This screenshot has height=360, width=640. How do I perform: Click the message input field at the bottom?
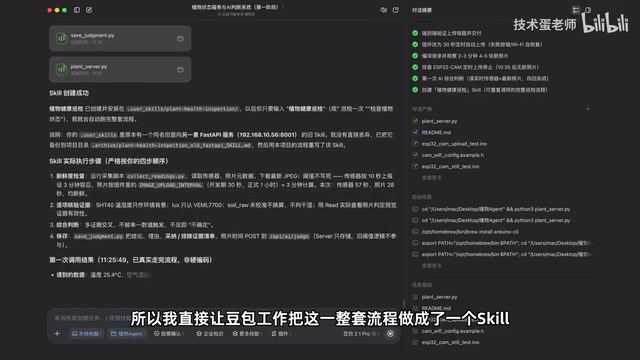point(224,318)
